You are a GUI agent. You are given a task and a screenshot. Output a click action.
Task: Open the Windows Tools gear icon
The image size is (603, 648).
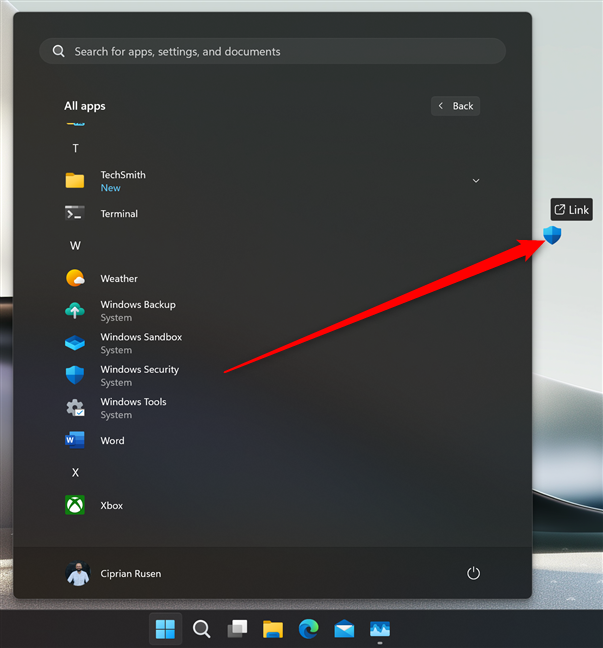click(x=75, y=408)
